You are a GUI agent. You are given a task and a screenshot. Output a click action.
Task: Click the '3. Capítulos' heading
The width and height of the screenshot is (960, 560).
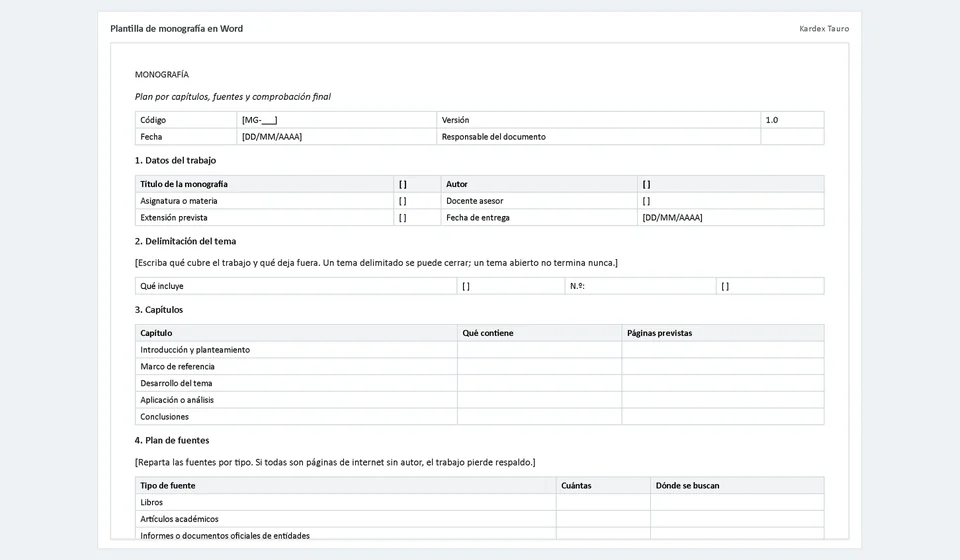coord(159,310)
